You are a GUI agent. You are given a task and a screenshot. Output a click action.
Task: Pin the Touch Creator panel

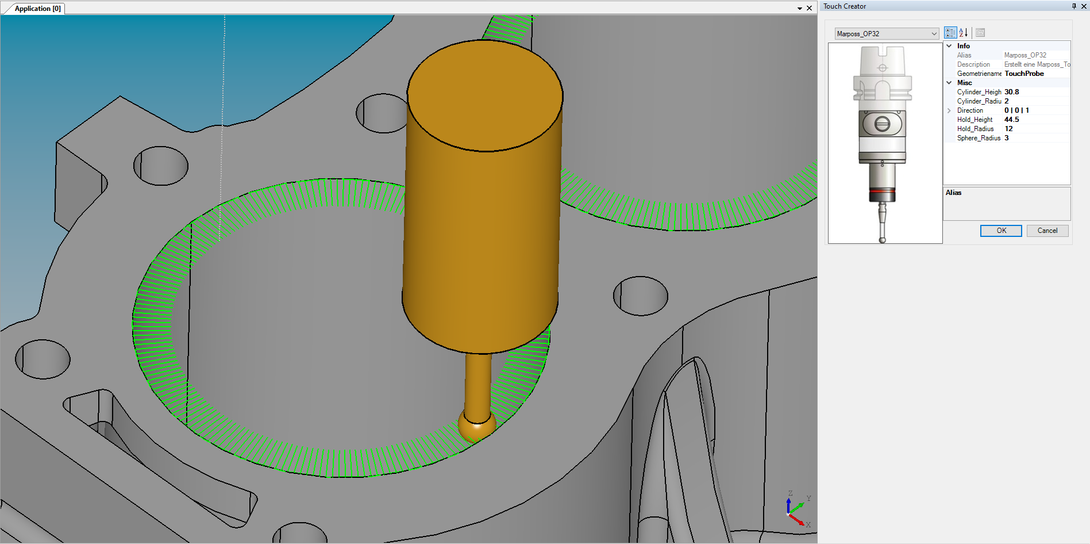click(1075, 6)
